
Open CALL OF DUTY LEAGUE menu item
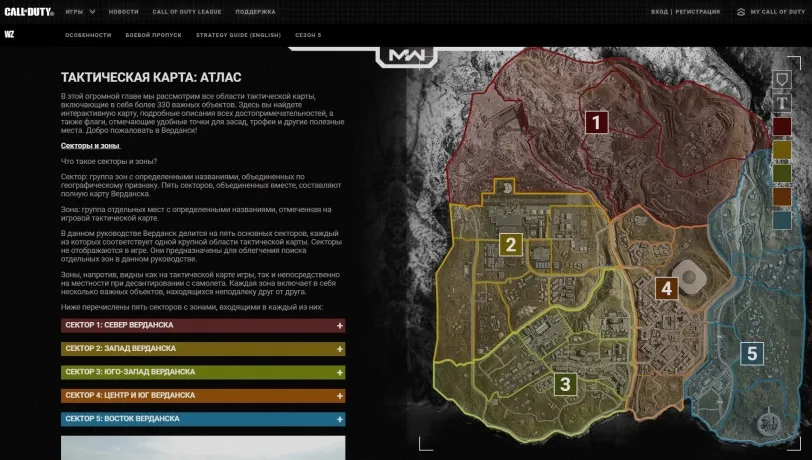pos(186,11)
